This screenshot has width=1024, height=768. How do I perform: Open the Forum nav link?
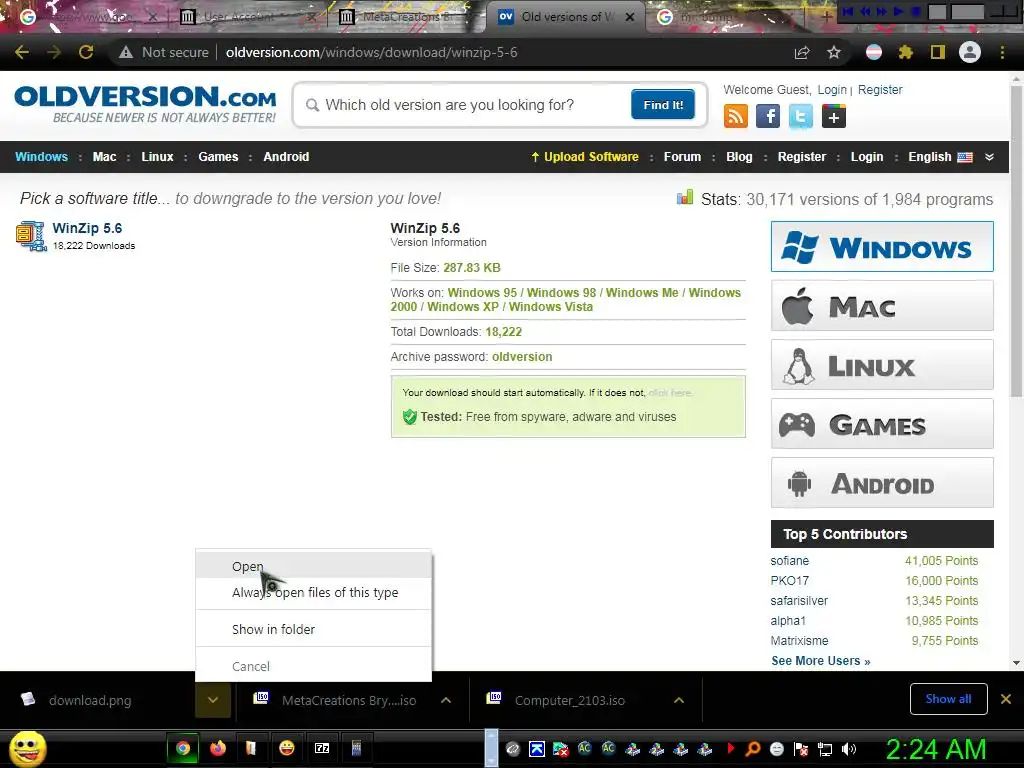[682, 157]
